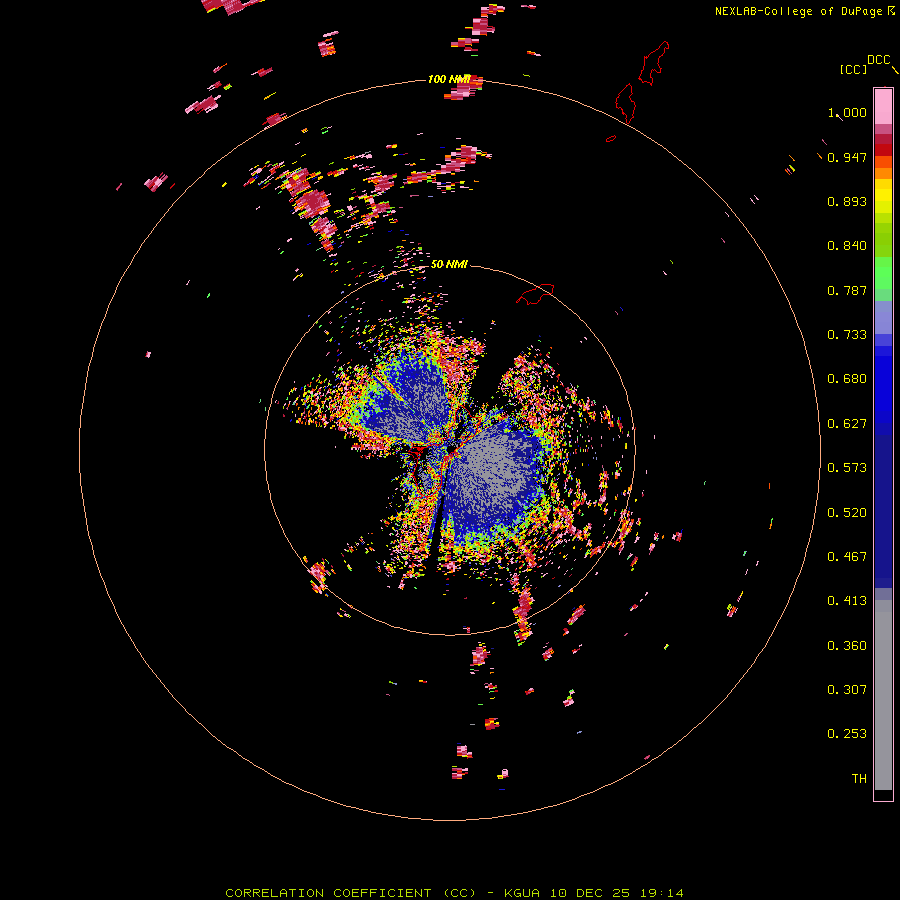Click the 50 NMI range ring label
Image resolution: width=900 pixels, height=900 pixels.
tap(449, 264)
